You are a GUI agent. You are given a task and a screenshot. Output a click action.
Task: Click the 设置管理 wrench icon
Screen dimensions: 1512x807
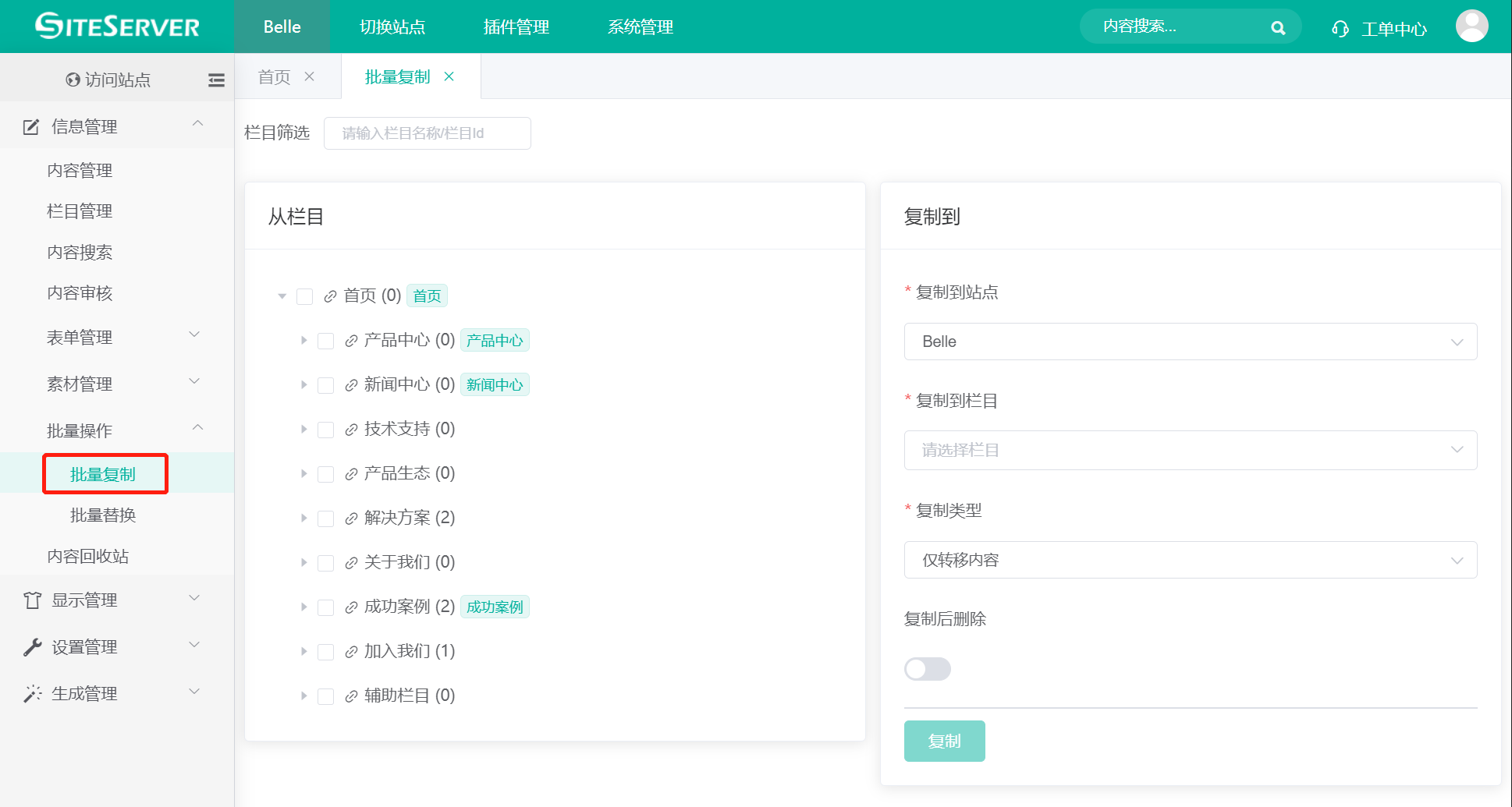(x=32, y=647)
